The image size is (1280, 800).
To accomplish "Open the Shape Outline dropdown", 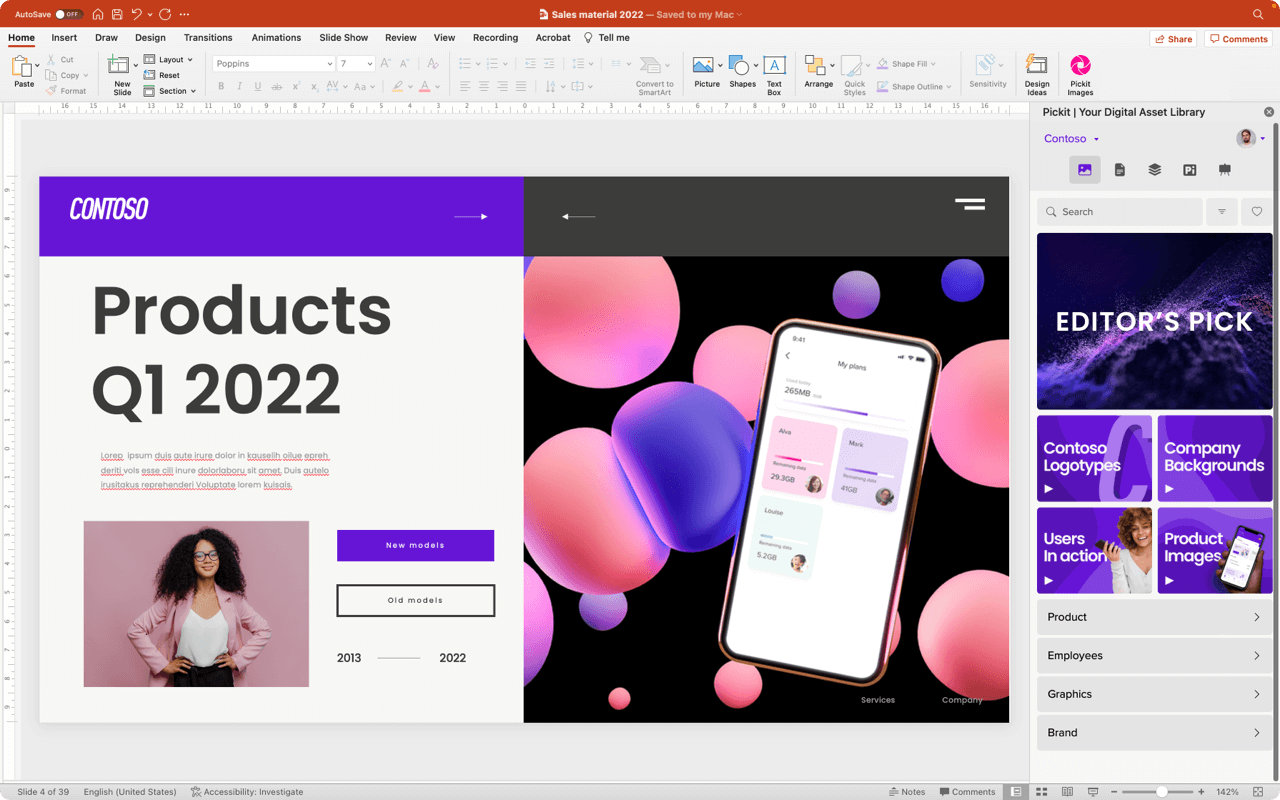I will pyautogui.click(x=914, y=87).
